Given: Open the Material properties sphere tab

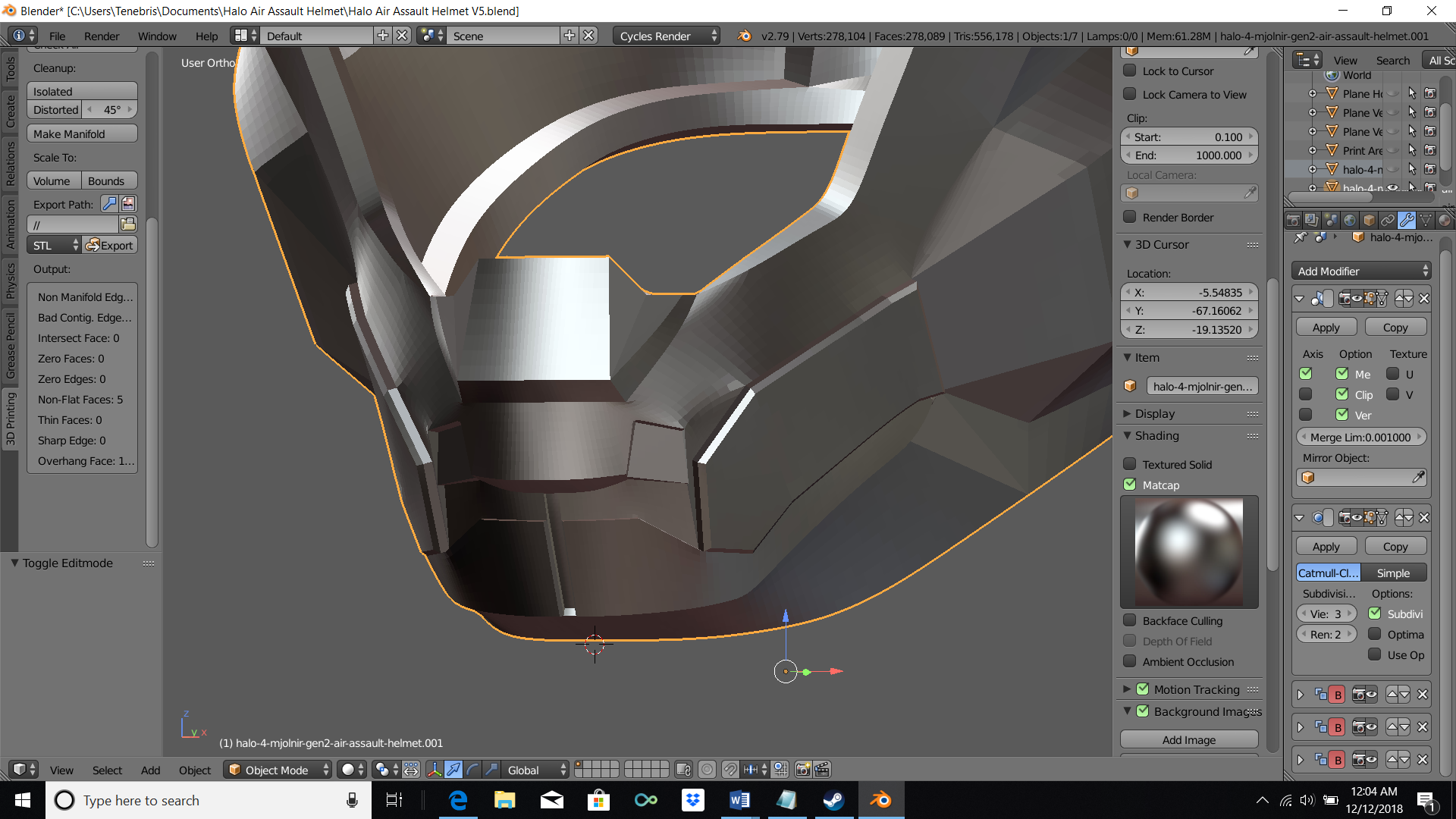Looking at the screenshot, I should pyautogui.click(x=1445, y=220).
